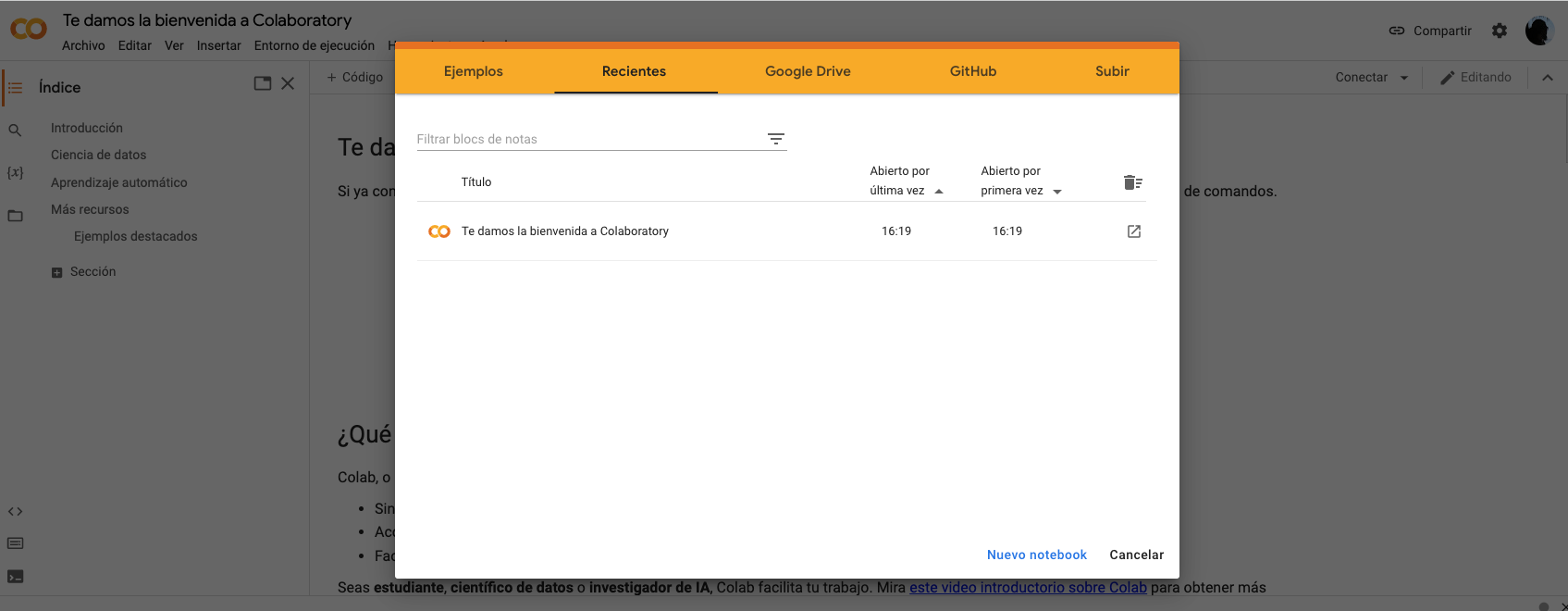This screenshot has height=611, width=1568.
Task: Pop the Índice panel out to new tab
Action: click(x=263, y=83)
